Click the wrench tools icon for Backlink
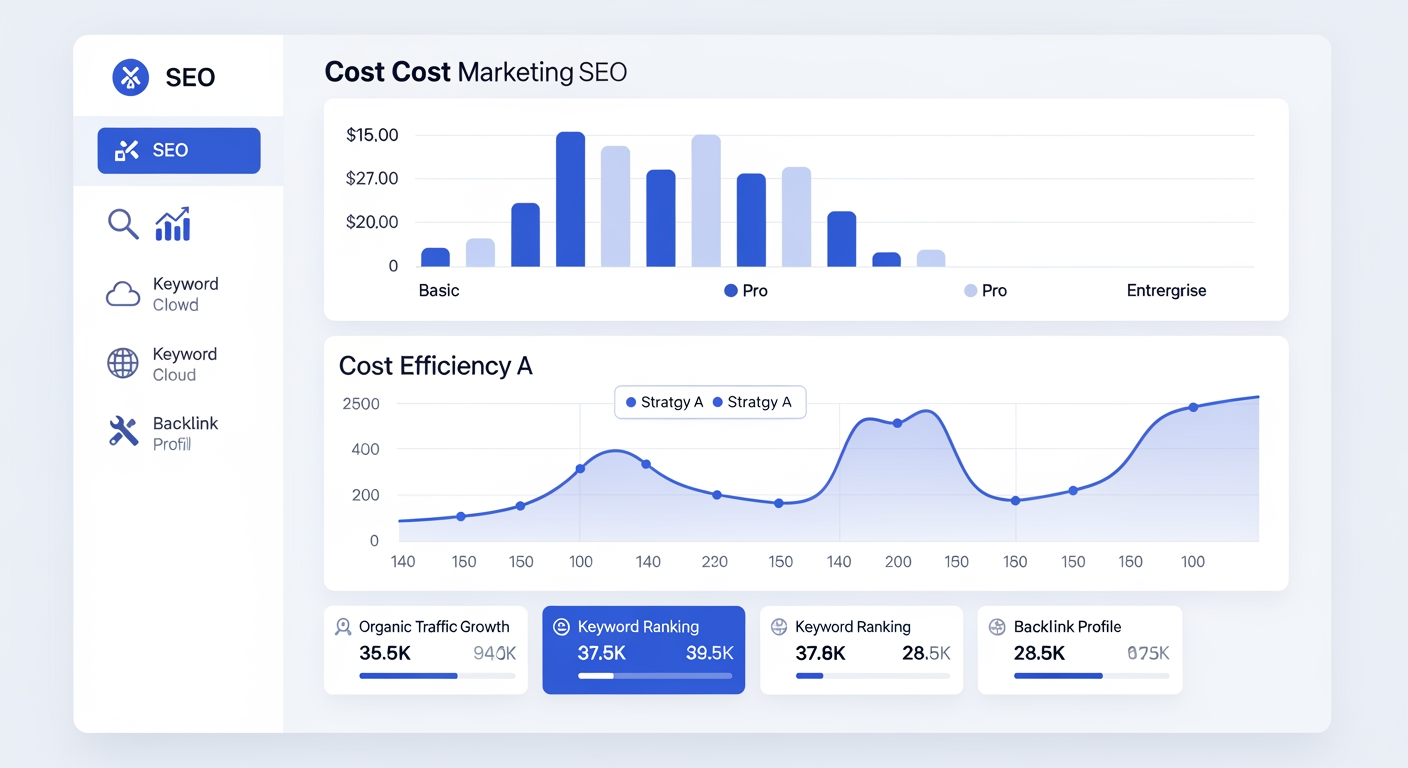Screen dimensions: 1408x768 click(123, 432)
